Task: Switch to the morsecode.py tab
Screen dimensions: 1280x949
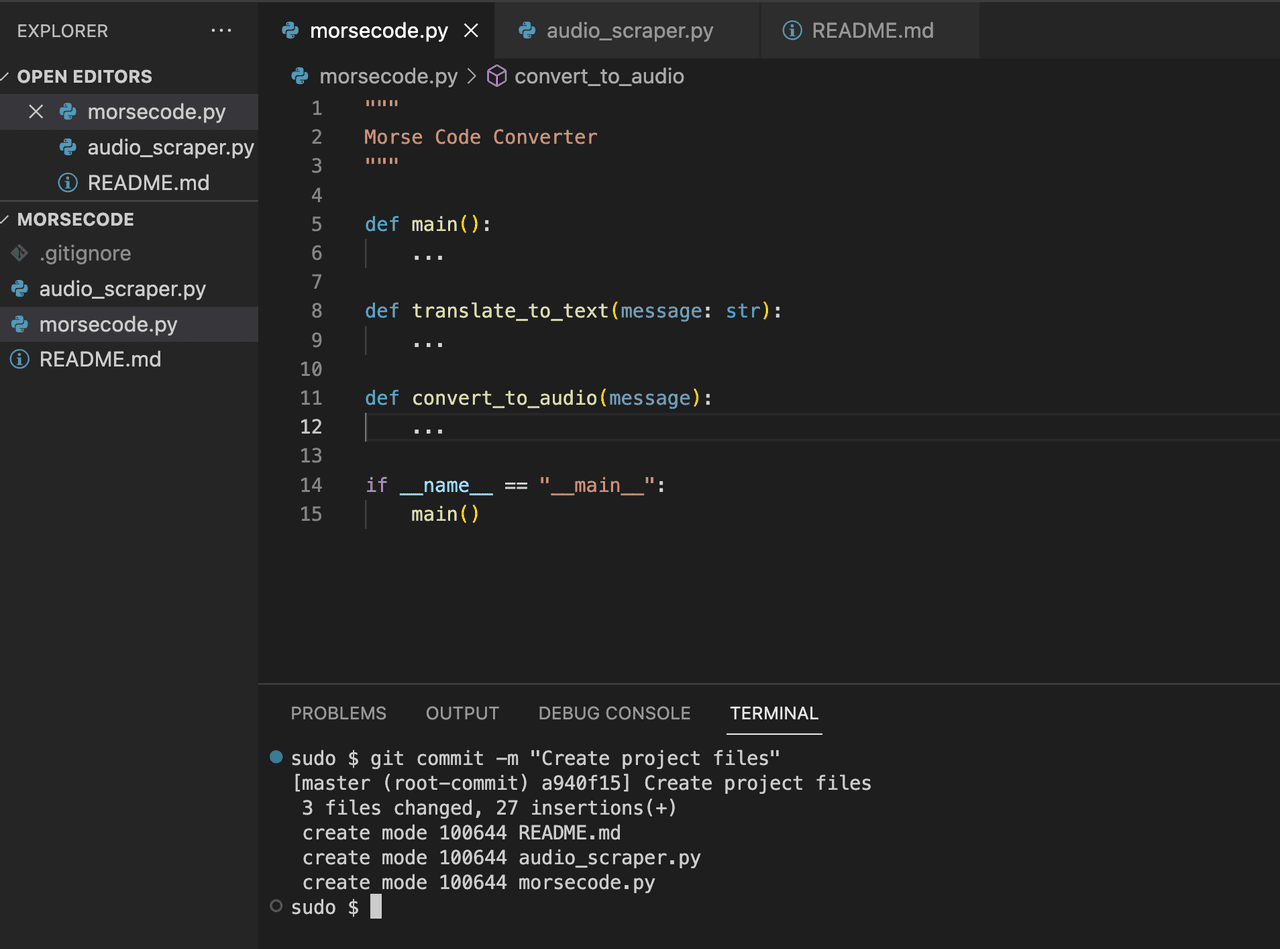Action: (x=379, y=31)
